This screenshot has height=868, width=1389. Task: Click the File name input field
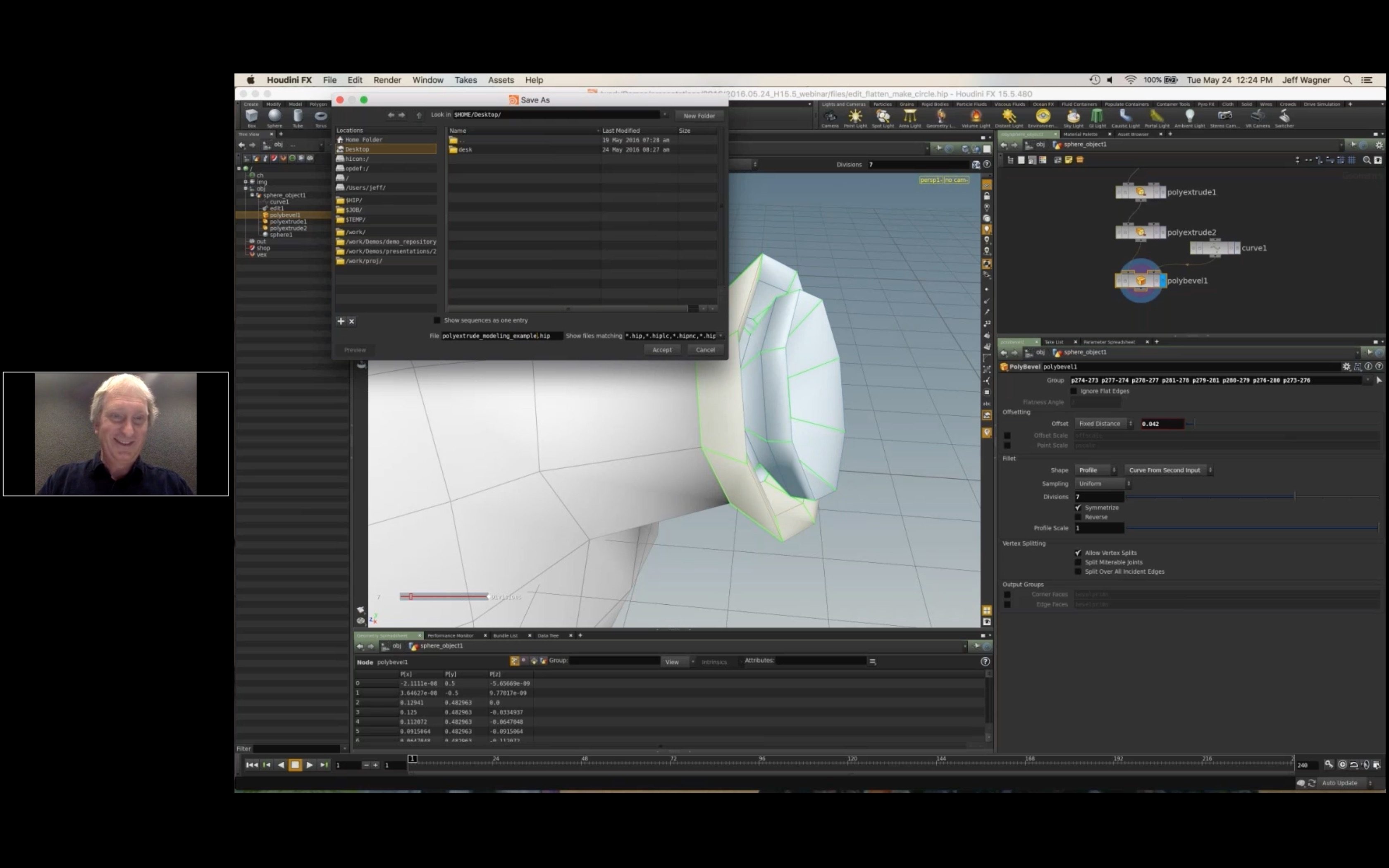click(501, 336)
